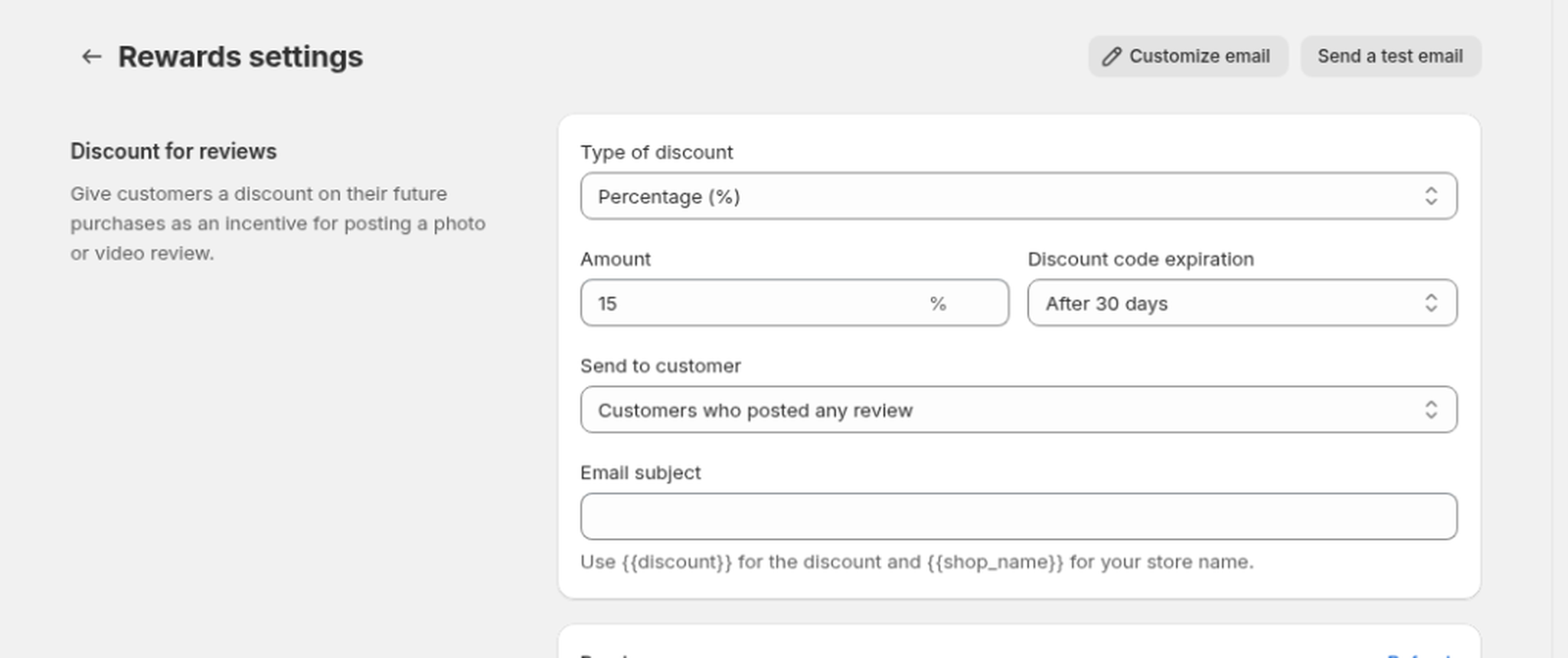Screen dimensions: 1568x658
Task: Click the Email subject label
Action: 640,473
